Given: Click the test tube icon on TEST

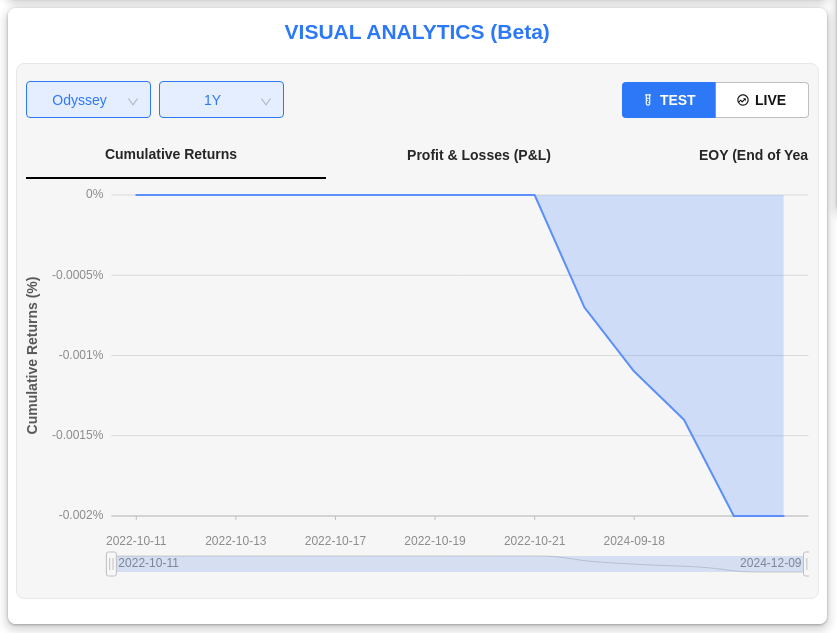Looking at the screenshot, I should pos(648,100).
